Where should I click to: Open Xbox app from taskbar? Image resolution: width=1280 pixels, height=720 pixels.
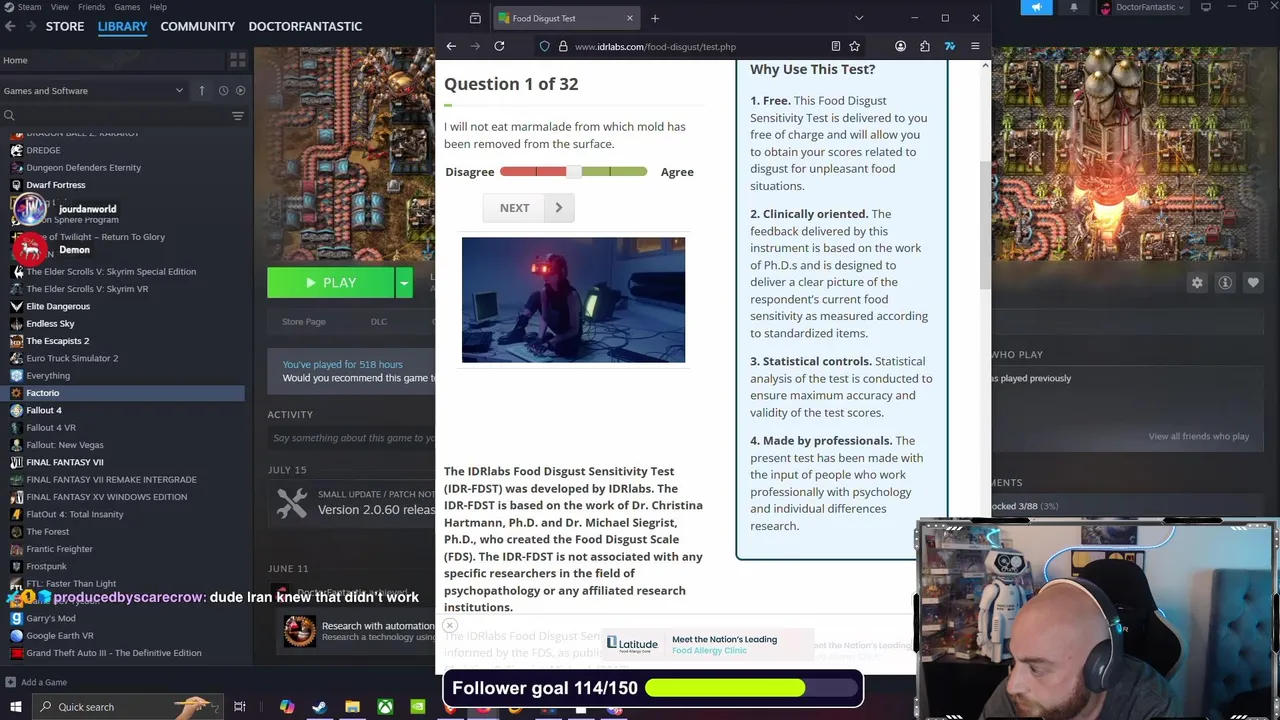385,707
